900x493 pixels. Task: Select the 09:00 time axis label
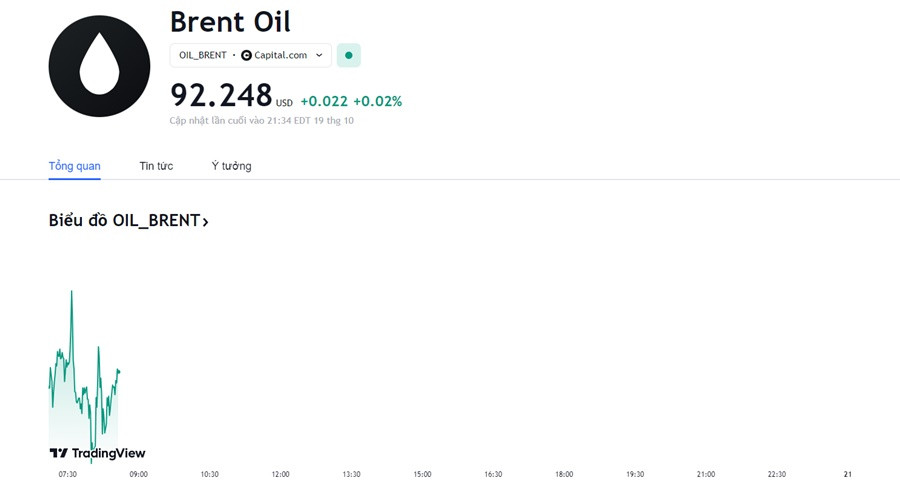click(x=138, y=474)
